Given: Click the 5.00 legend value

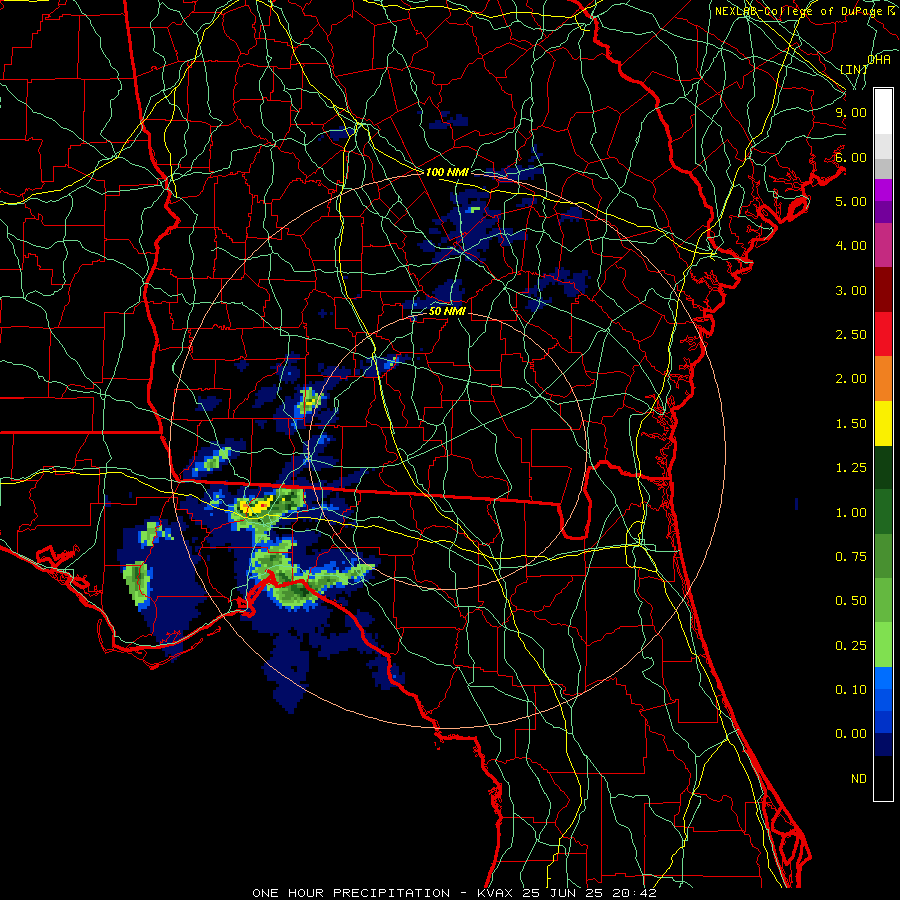Looking at the screenshot, I should (851, 201).
